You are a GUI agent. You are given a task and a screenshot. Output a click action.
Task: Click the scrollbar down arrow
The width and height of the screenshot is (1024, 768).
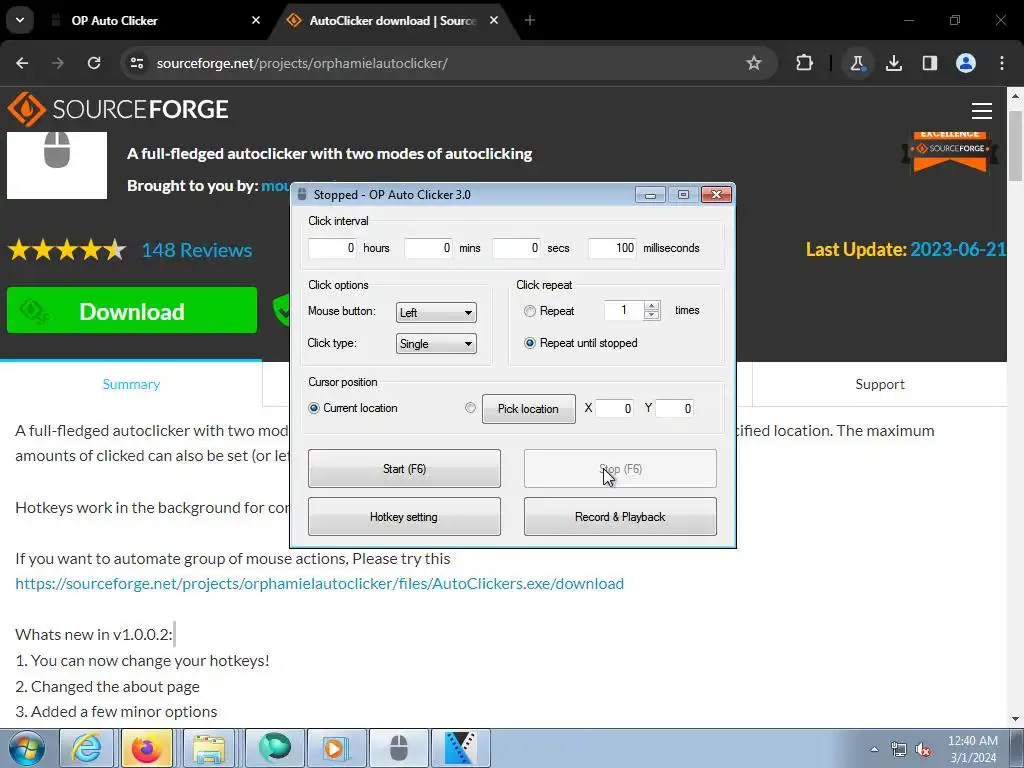click(x=1015, y=719)
